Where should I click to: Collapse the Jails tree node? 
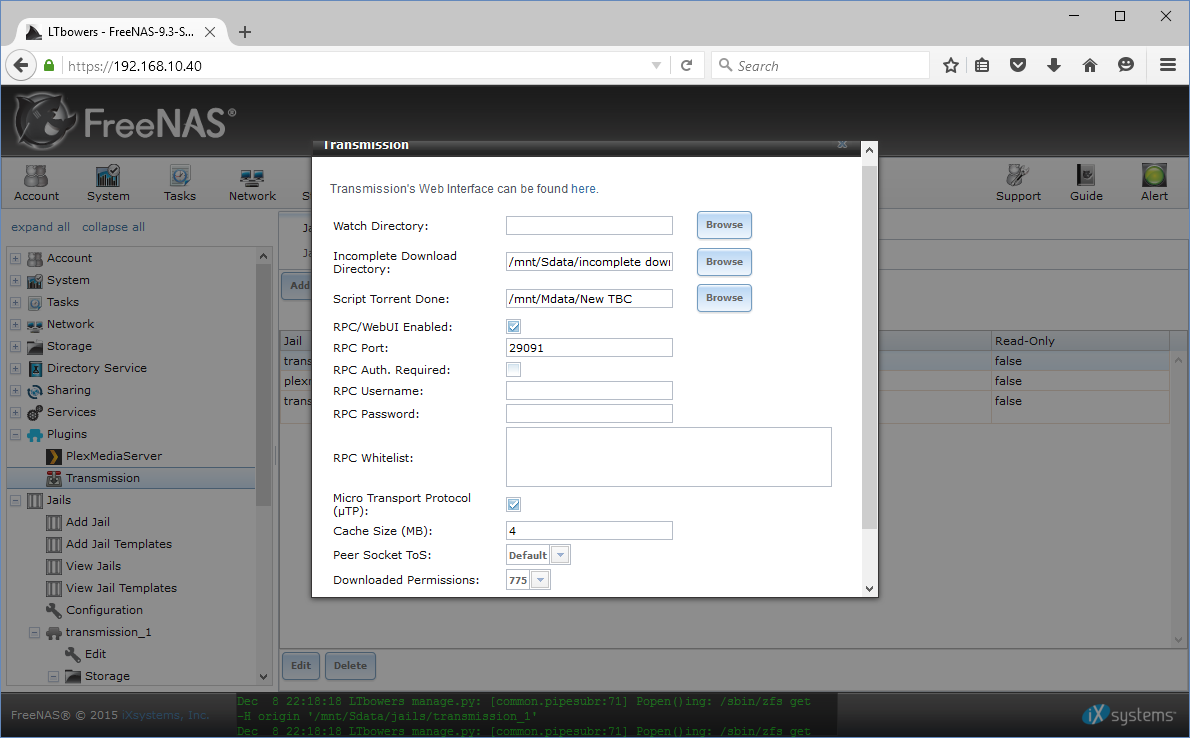click(x=15, y=501)
